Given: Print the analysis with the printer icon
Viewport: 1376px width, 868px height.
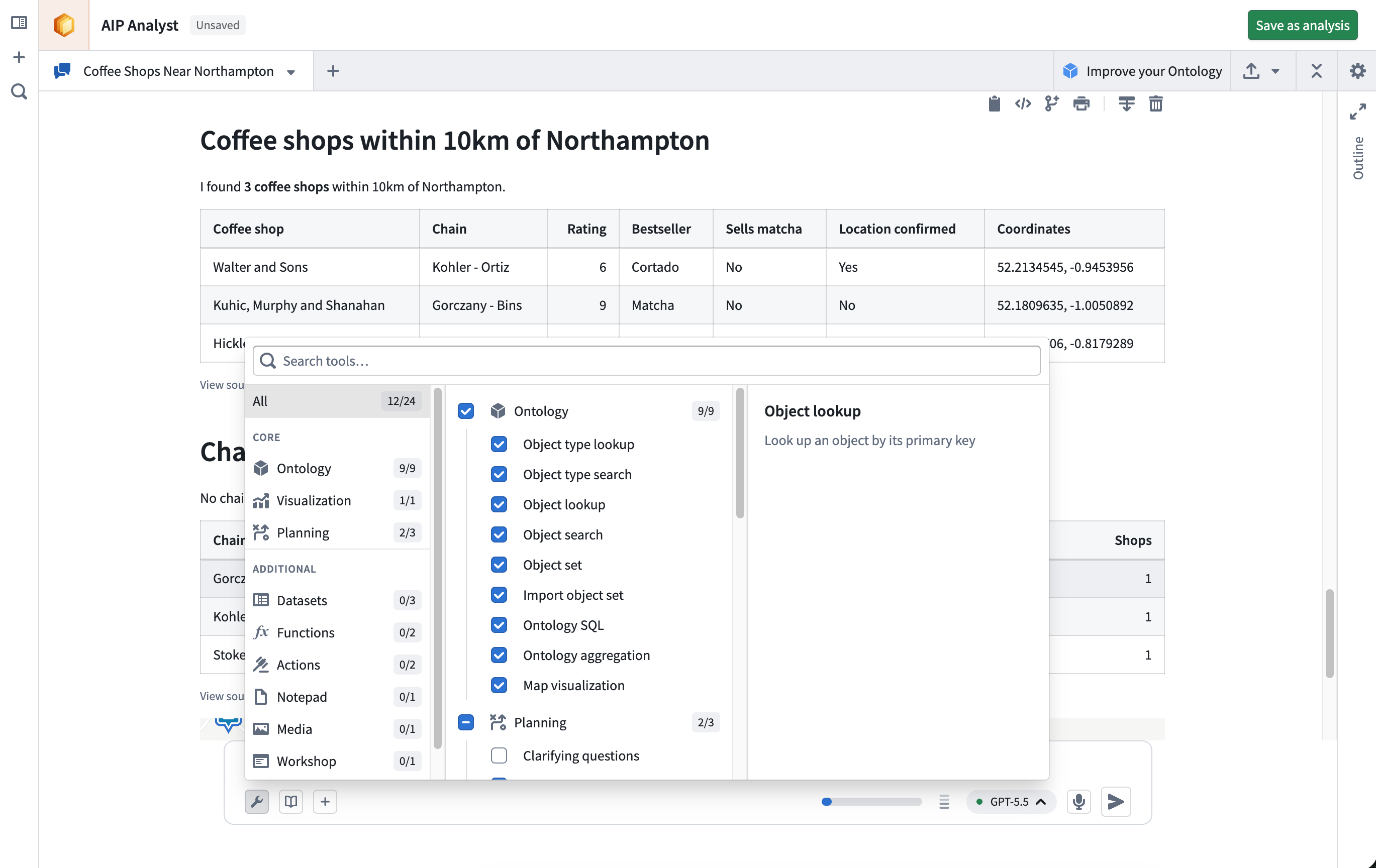Looking at the screenshot, I should (x=1081, y=104).
